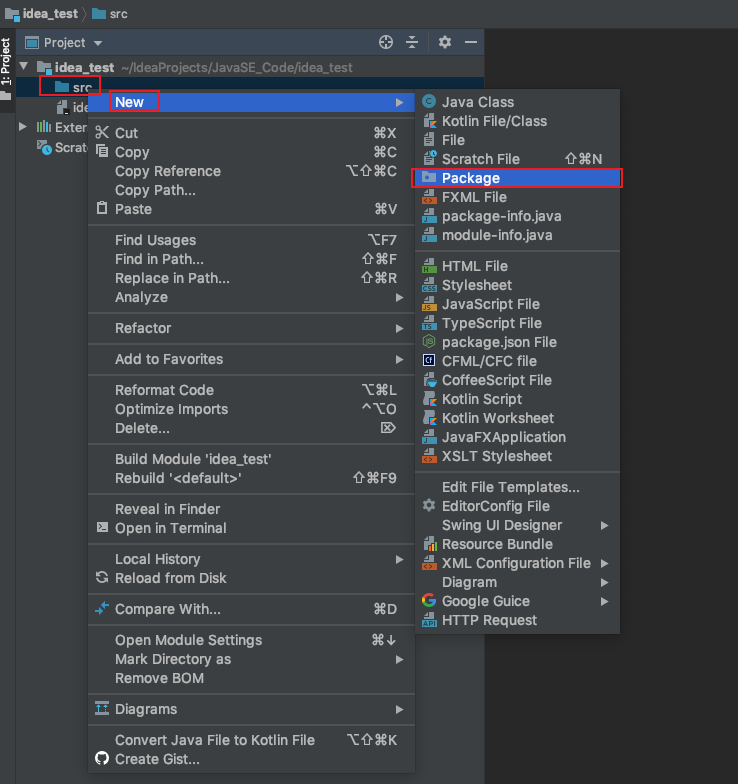Click the 1: Project side tool tab
The image size is (738, 784).
click(x=6, y=70)
